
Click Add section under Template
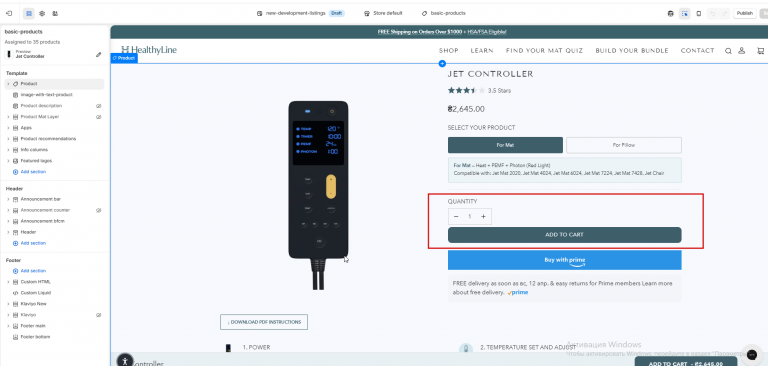point(29,172)
